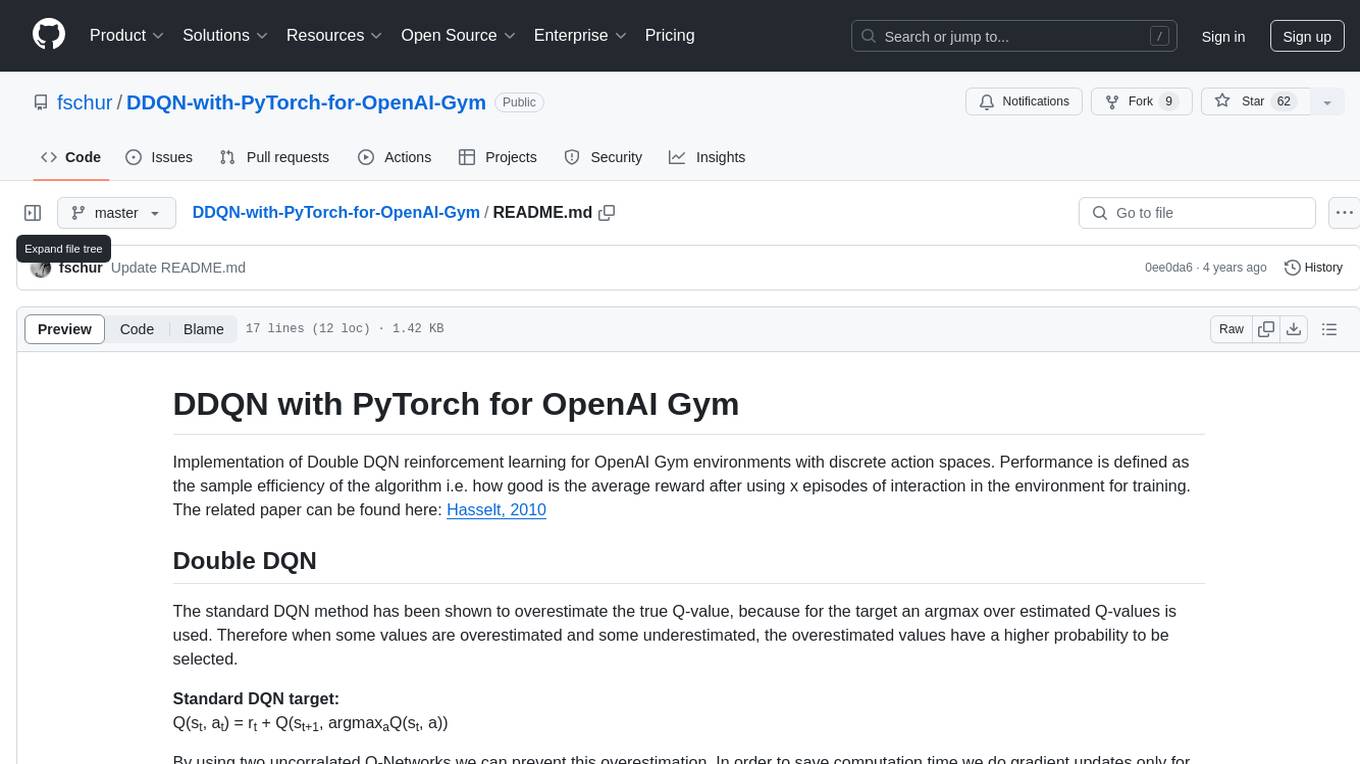Select the Code view toggle
Image resolution: width=1360 pixels, height=764 pixels.
click(137, 329)
